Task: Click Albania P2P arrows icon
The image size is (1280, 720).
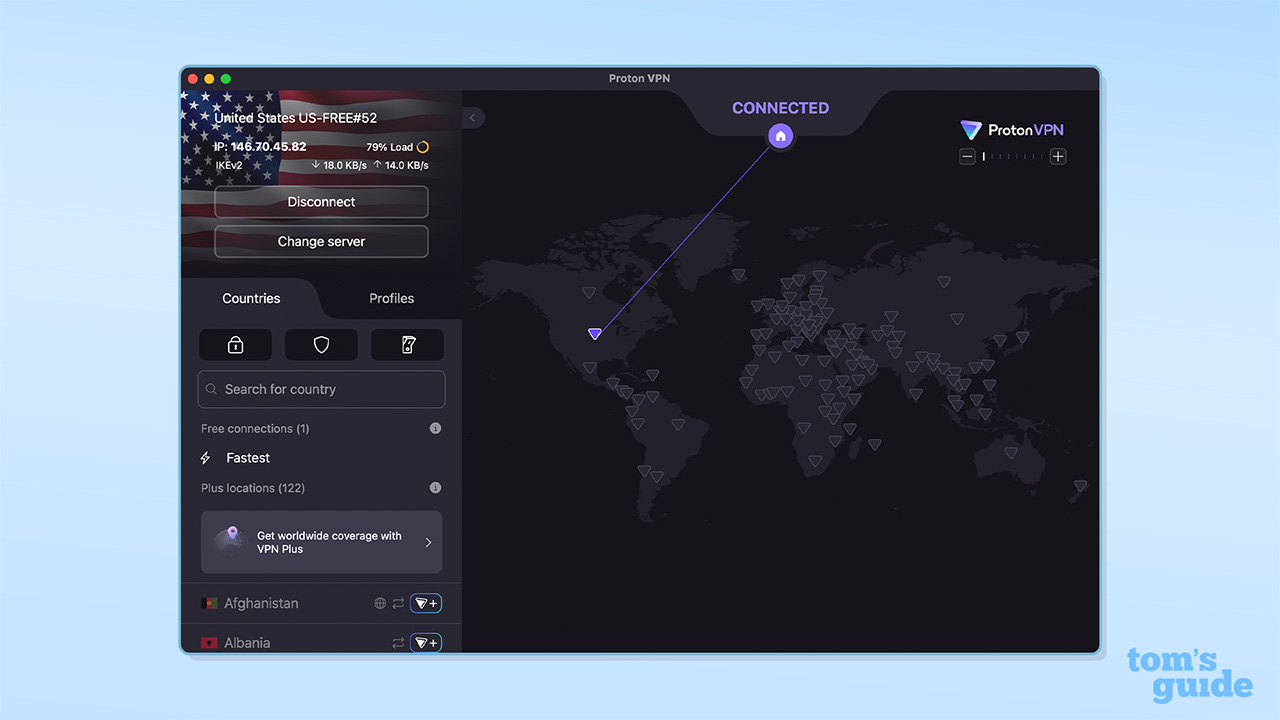Action: click(398, 643)
